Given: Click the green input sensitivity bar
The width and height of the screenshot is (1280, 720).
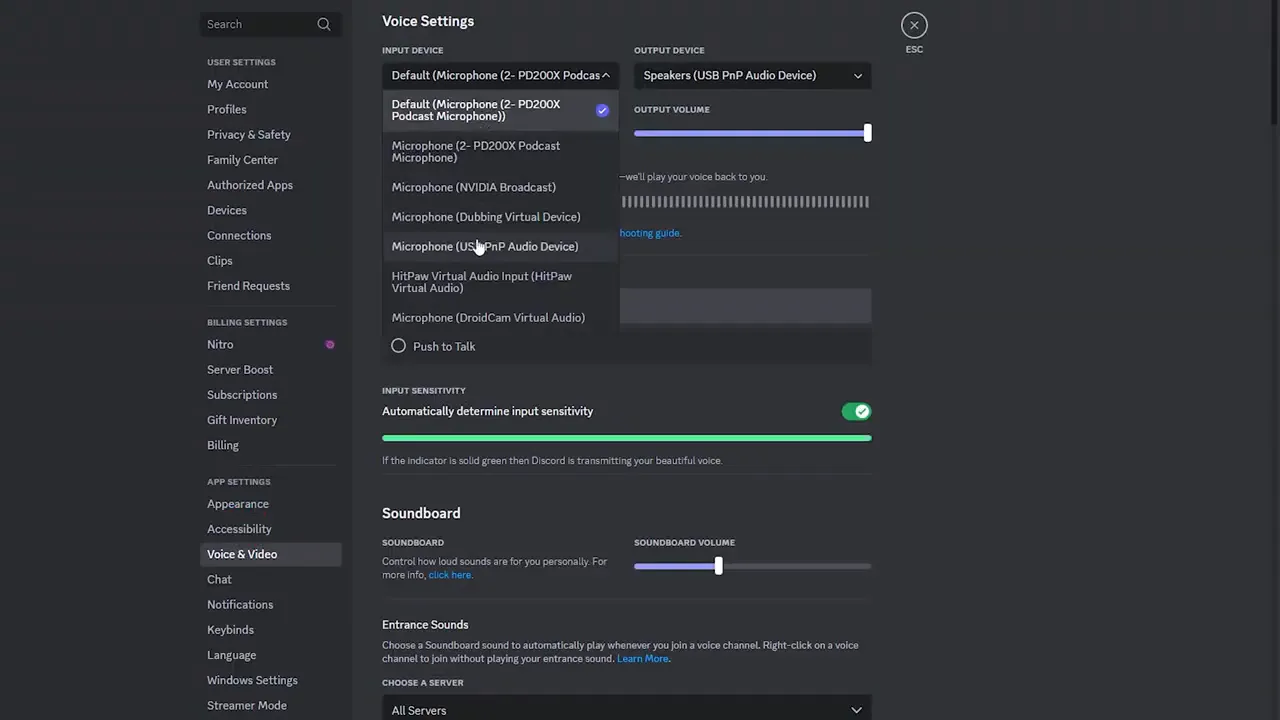Looking at the screenshot, I should tap(626, 438).
